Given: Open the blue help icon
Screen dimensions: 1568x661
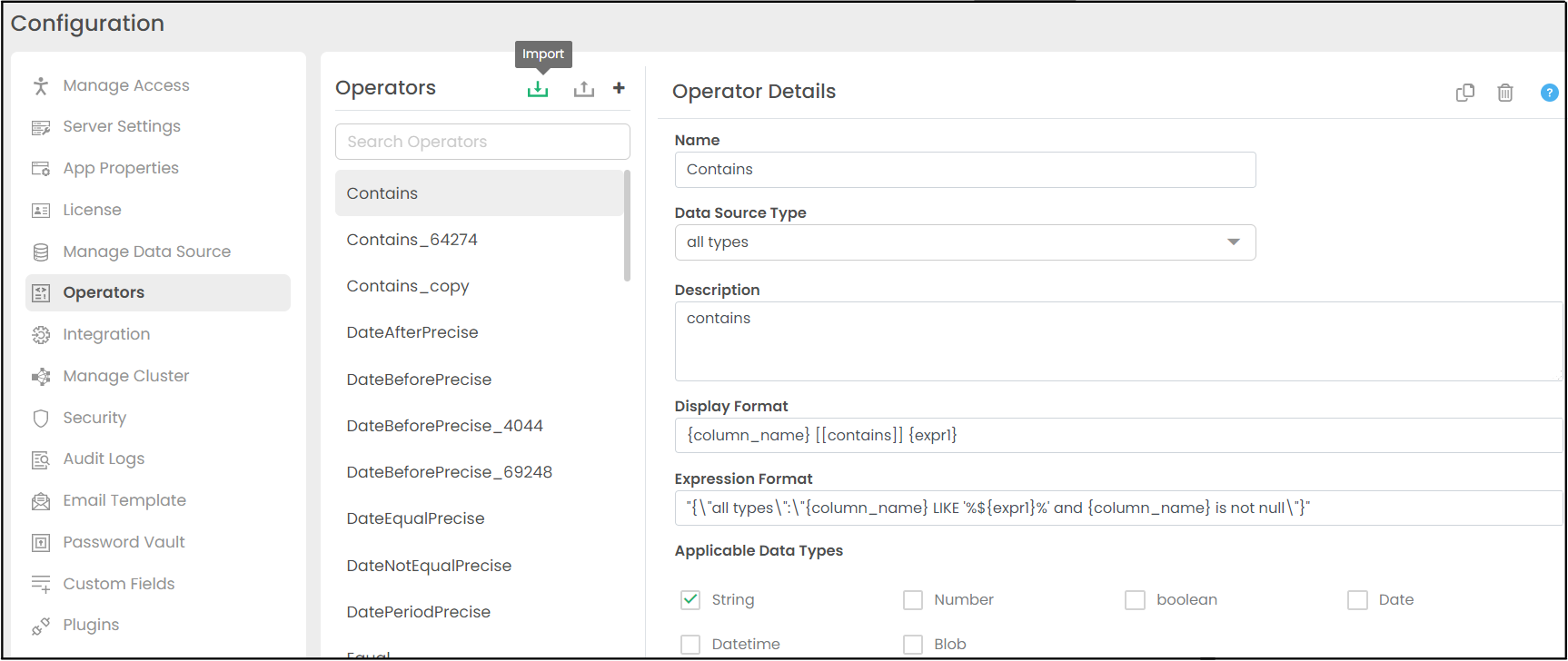Looking at the screenshot, I should (1550, 93).
